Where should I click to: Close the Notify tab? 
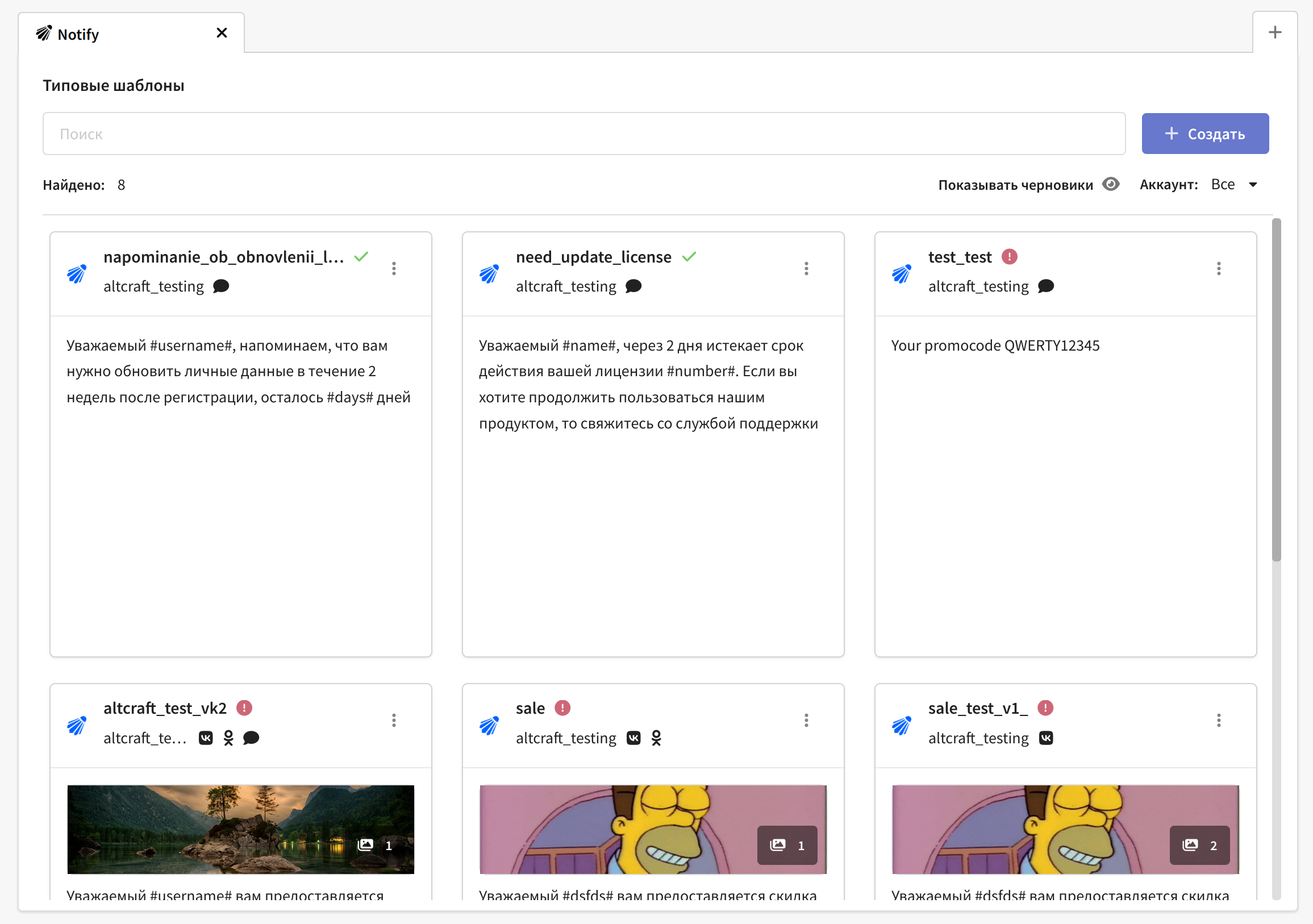[x=222, y=33]
